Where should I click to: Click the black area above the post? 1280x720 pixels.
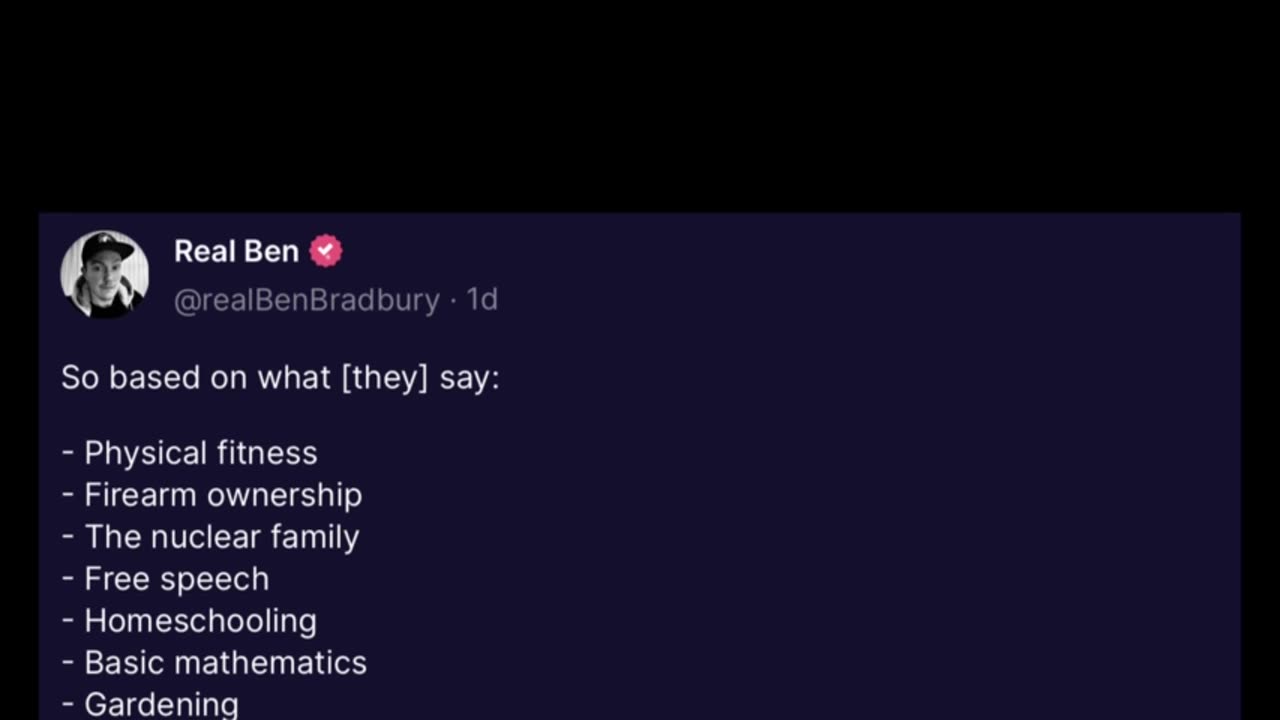click(640, 105)
